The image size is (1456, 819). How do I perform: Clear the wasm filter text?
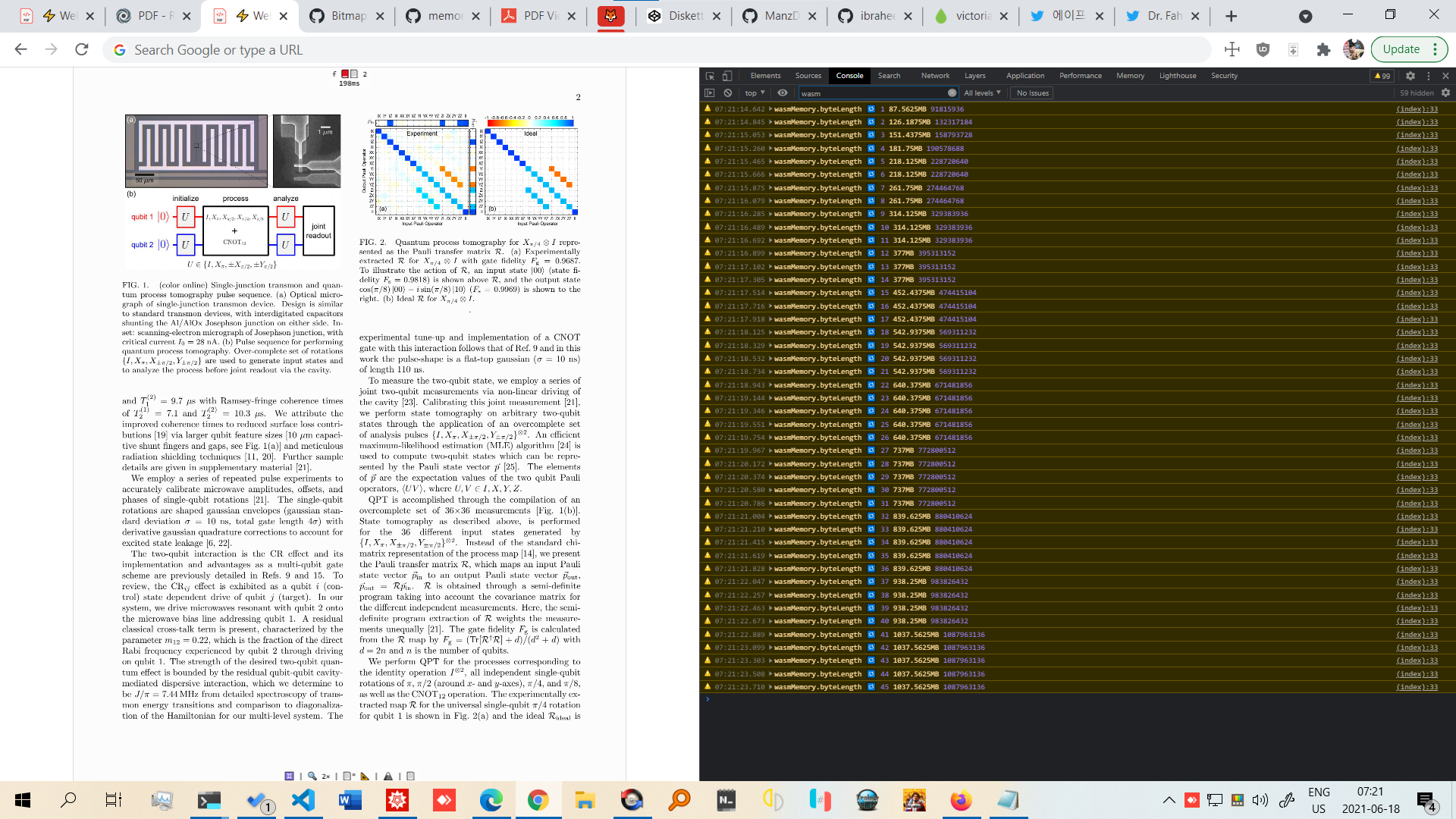tap(952, 93)
